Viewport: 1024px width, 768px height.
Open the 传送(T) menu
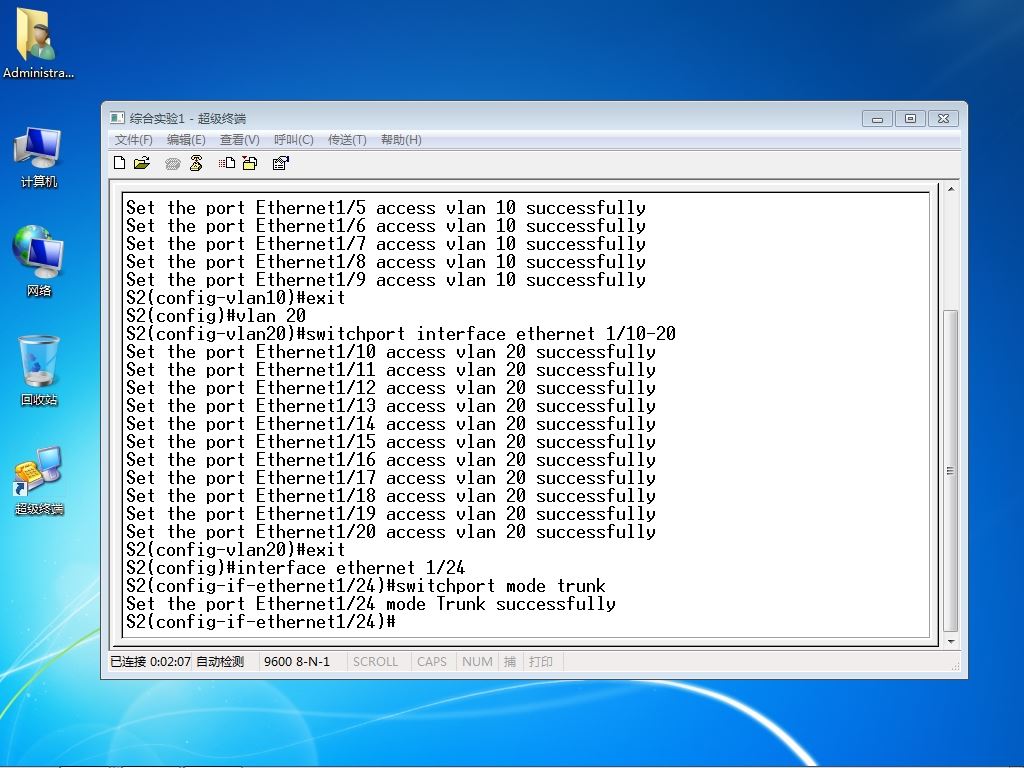tap(347, 140)
